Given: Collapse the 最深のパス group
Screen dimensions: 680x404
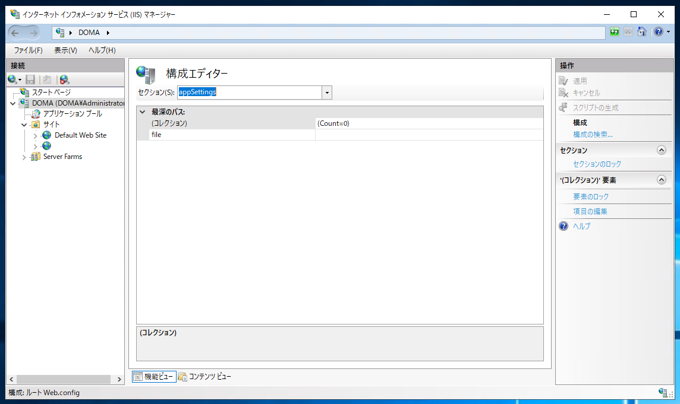Looking at the screenshot, I should [x=142, y=112].
